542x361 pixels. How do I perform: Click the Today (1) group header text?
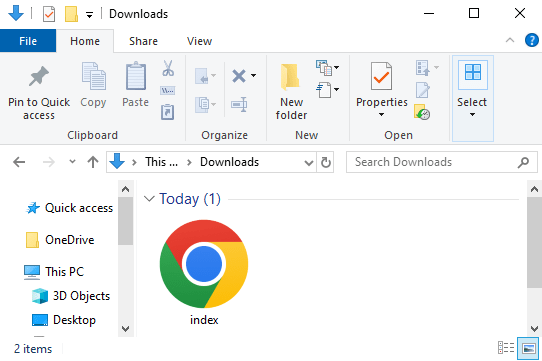click(x=190, y=199)
